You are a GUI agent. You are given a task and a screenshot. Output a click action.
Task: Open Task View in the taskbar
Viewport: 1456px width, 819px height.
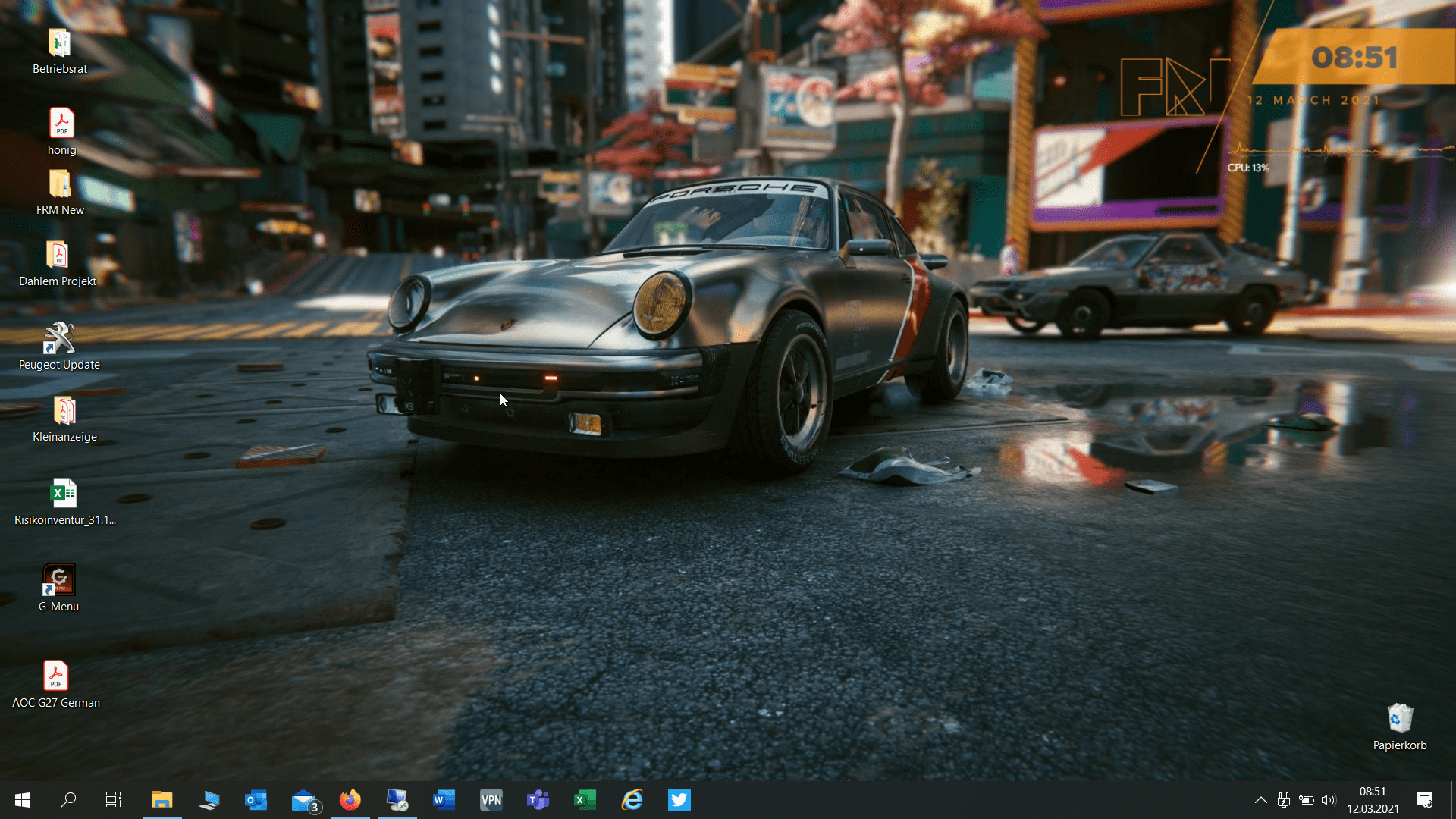point(114,800)
